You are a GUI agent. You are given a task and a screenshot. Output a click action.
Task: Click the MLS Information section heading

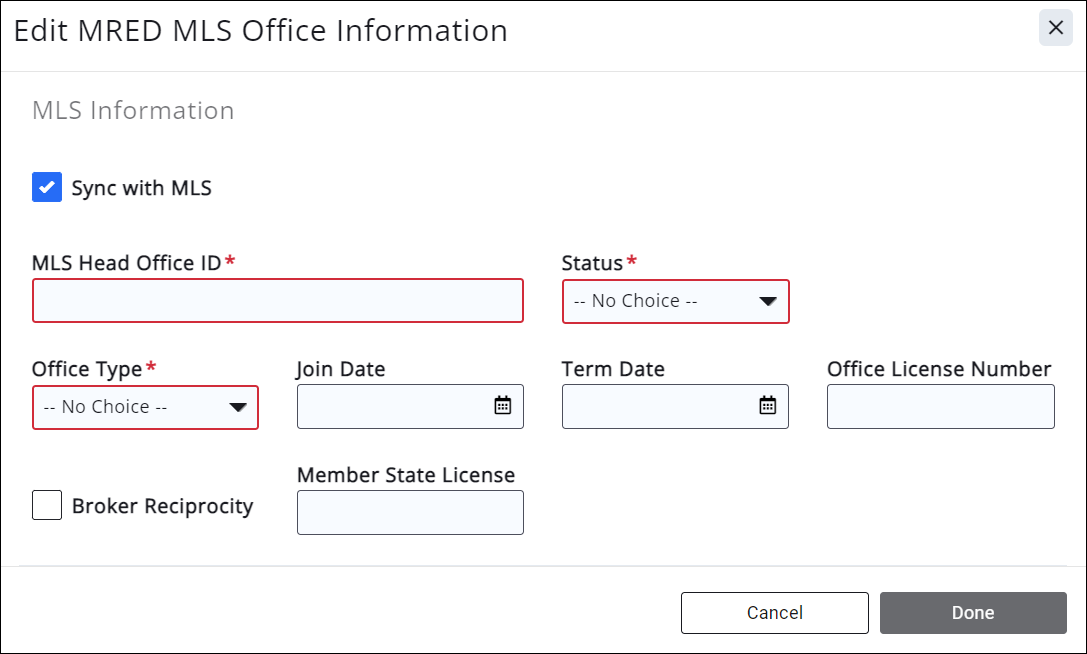pyautogui.click(x=133, y=110)
